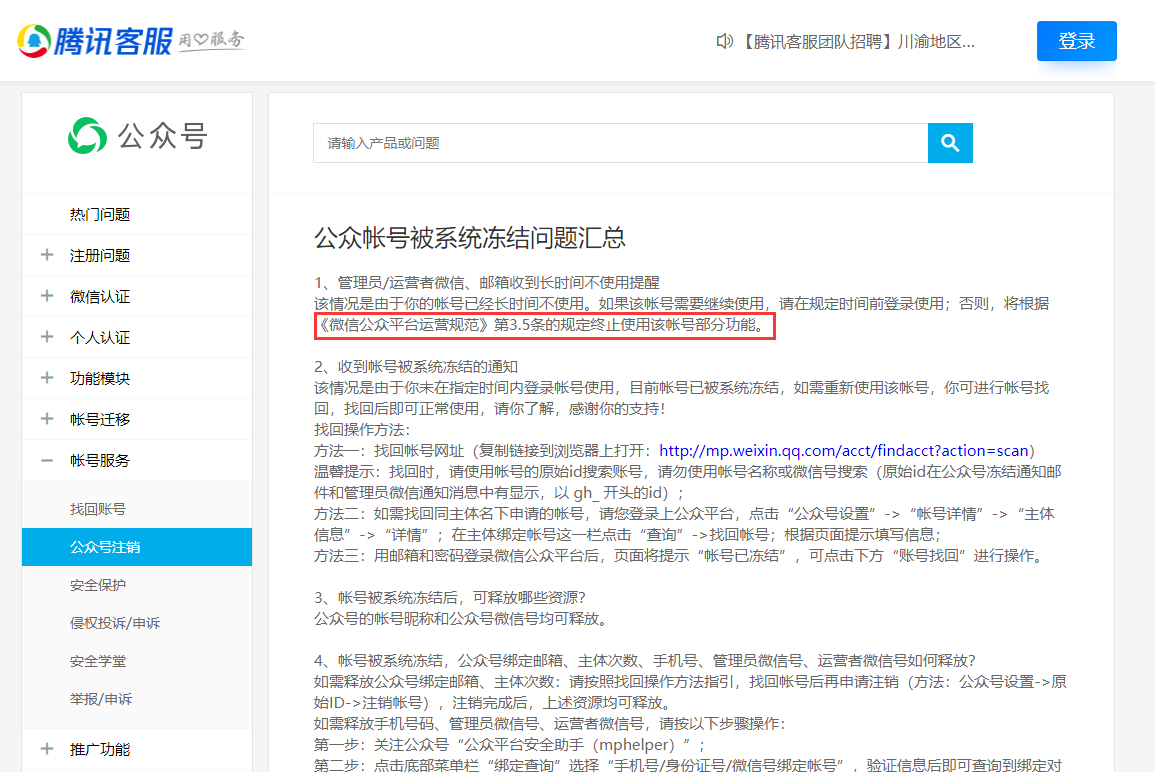Image resolution: width=1155 pixels, height=772 pixels.
Task: Click the article title 公众帐号被系统冻结问题汇总
Action: [x=470, y=238]
